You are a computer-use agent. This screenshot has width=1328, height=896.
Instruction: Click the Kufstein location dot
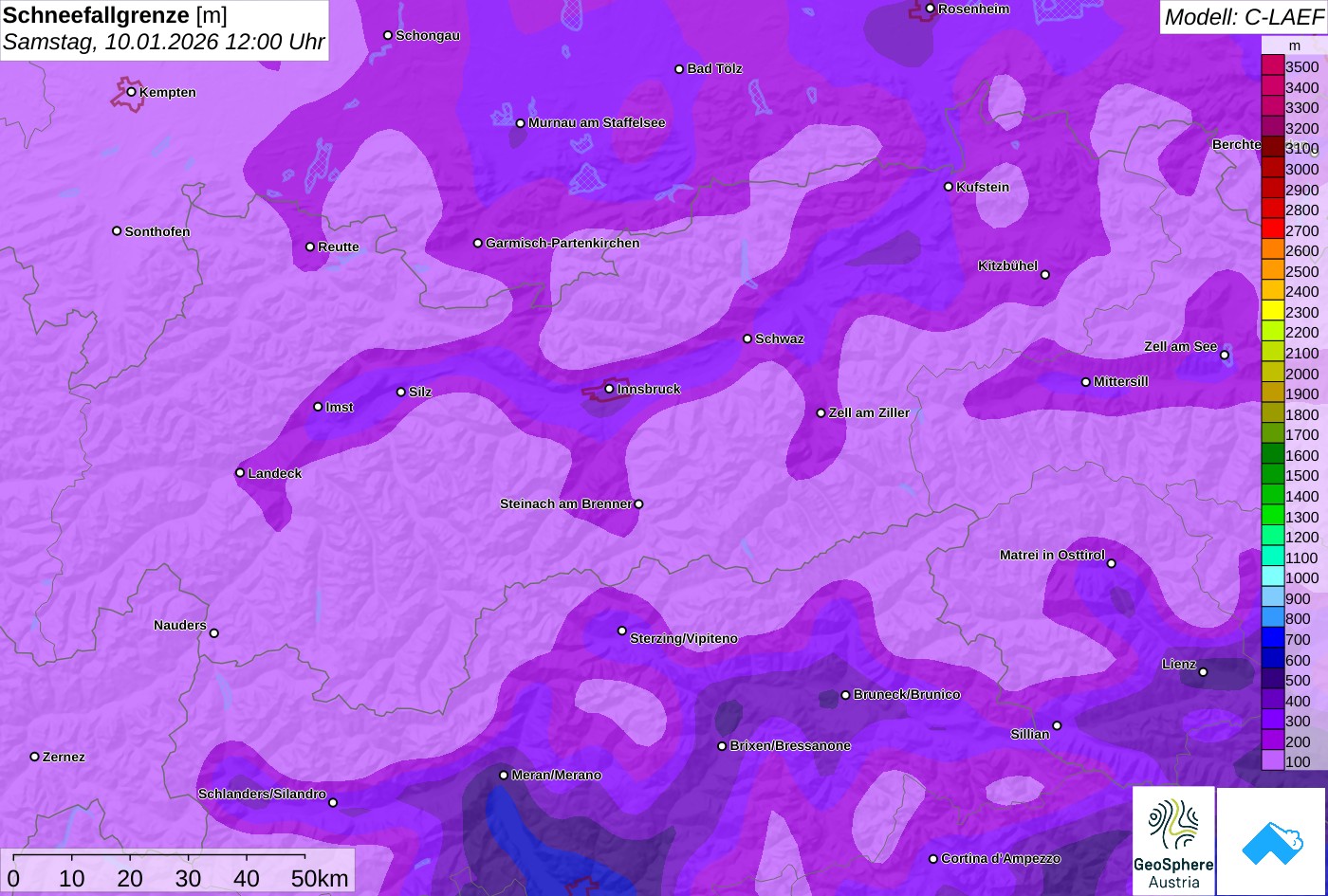click(948, 187)
